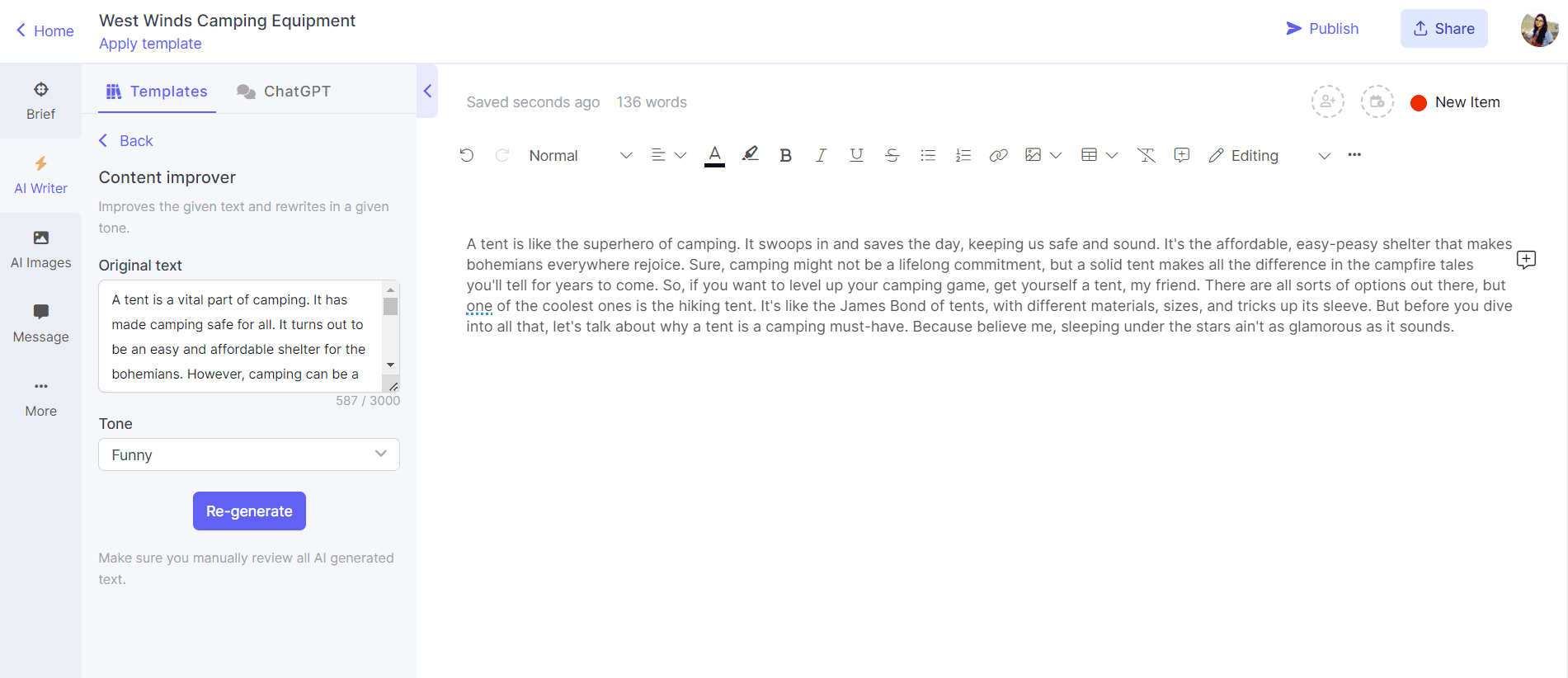Click the insert image icon
This screenshot has height=678, width=1568.
tap(1033, 155)
